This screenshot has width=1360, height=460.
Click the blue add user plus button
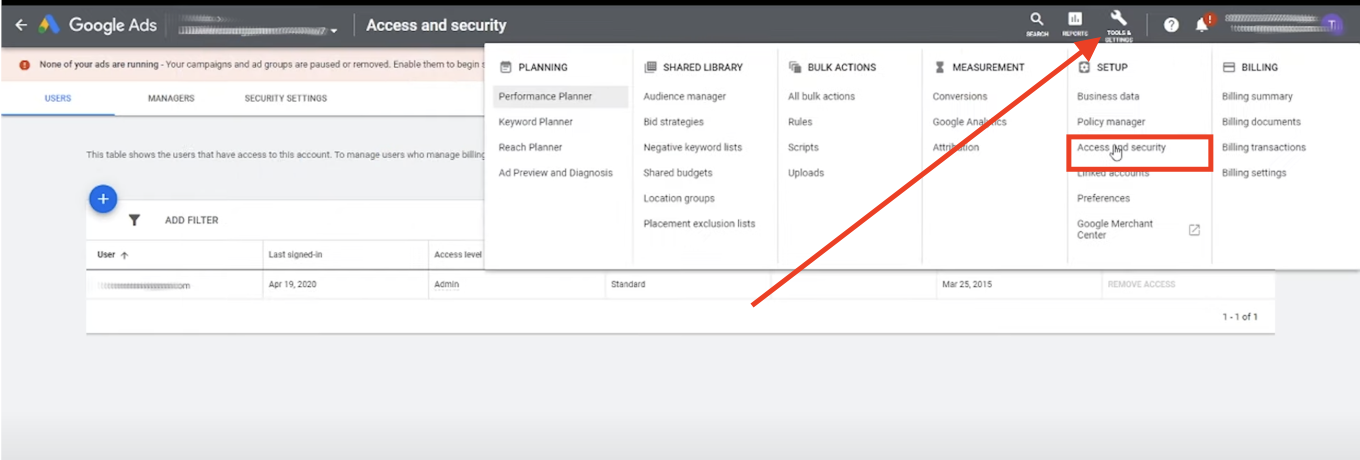[x=103, y=199]
